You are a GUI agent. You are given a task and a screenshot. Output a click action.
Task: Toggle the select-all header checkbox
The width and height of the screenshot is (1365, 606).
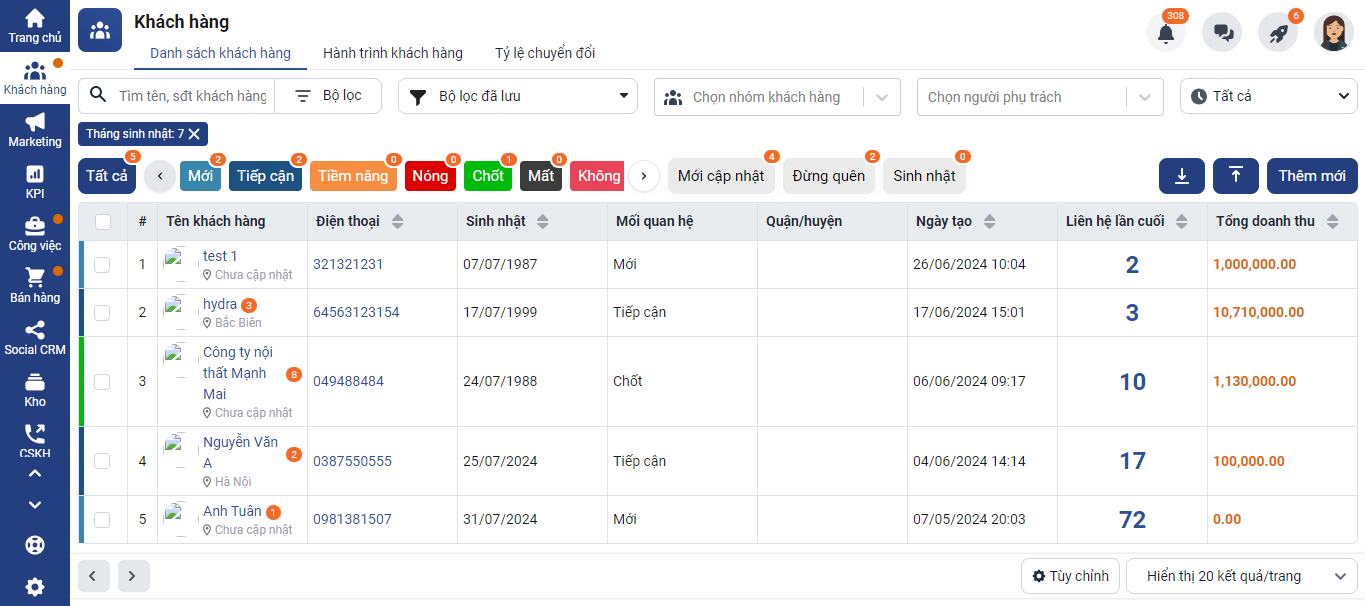(x=103, y=222)
